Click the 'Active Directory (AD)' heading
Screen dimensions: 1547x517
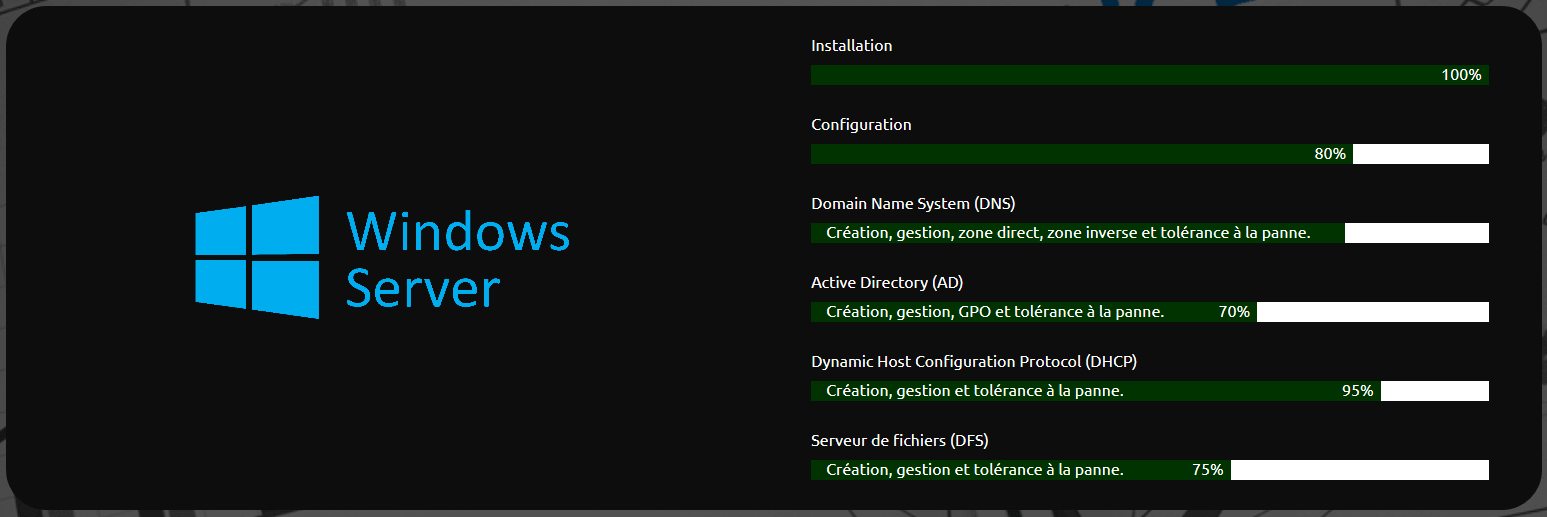pos(887,283)
